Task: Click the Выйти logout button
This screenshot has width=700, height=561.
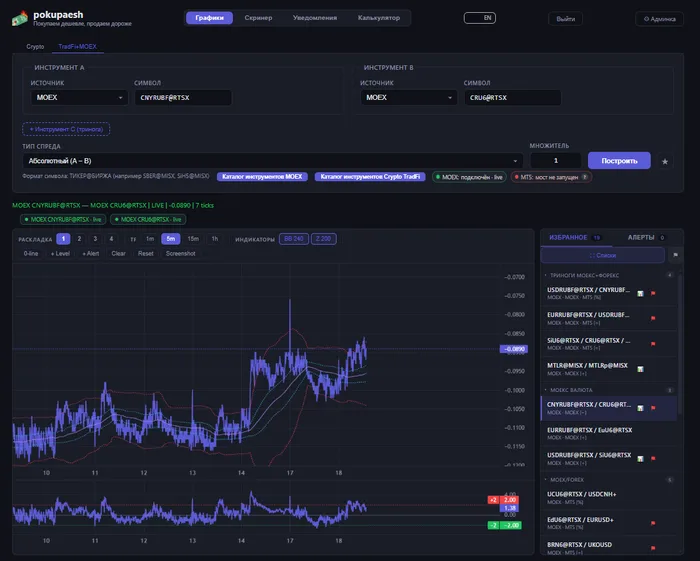Action: coord(565,19)
